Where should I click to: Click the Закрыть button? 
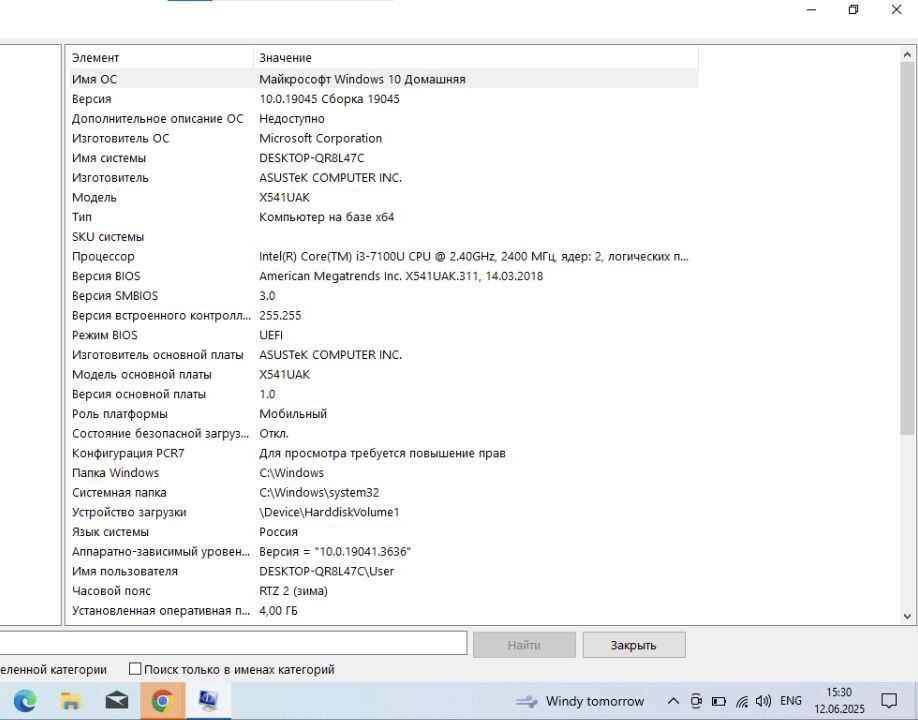pos(633,645)
